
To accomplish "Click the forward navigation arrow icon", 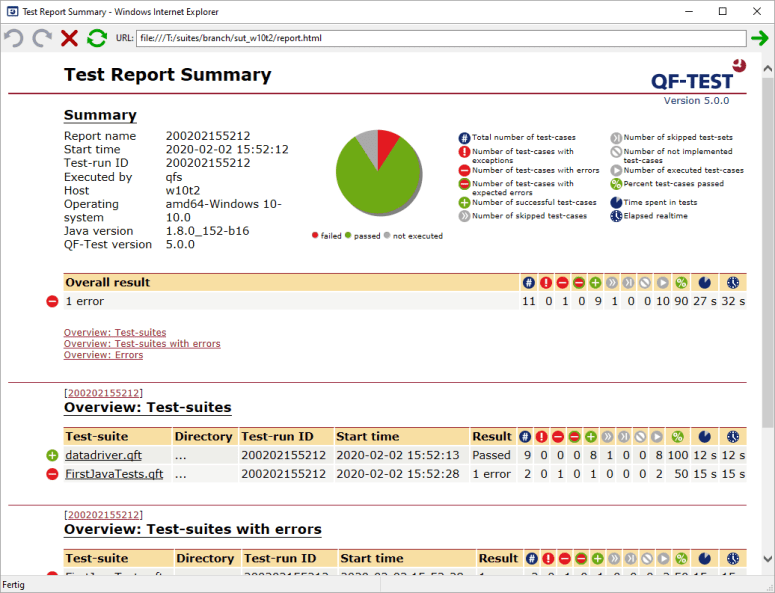I will click(x=42, y=38).
